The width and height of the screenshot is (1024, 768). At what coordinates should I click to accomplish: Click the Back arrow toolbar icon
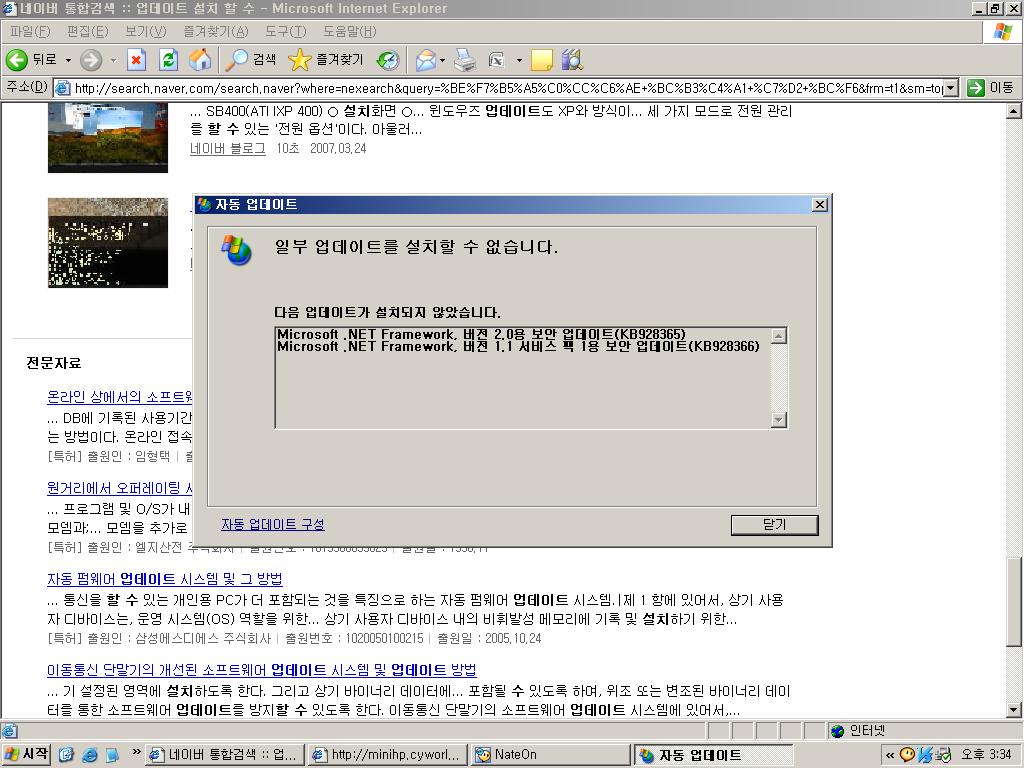click(17, 60)
